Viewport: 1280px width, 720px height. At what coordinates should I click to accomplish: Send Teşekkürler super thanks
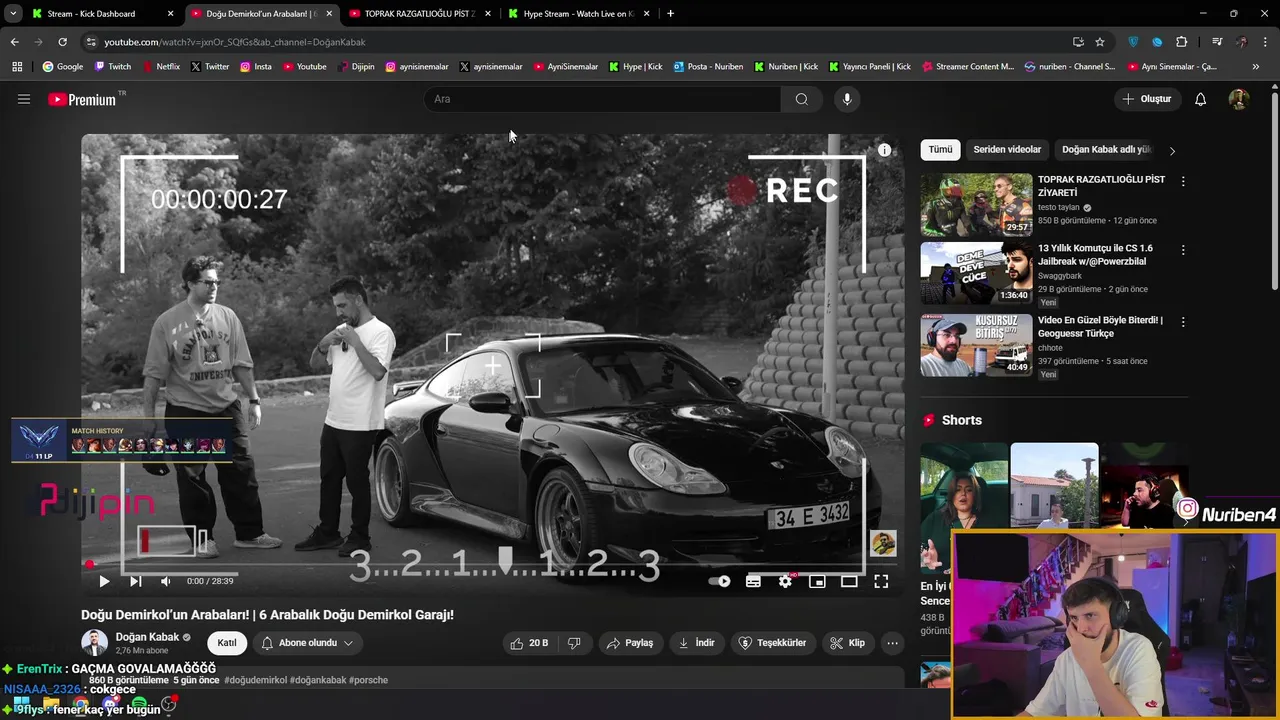coord(773,643)
